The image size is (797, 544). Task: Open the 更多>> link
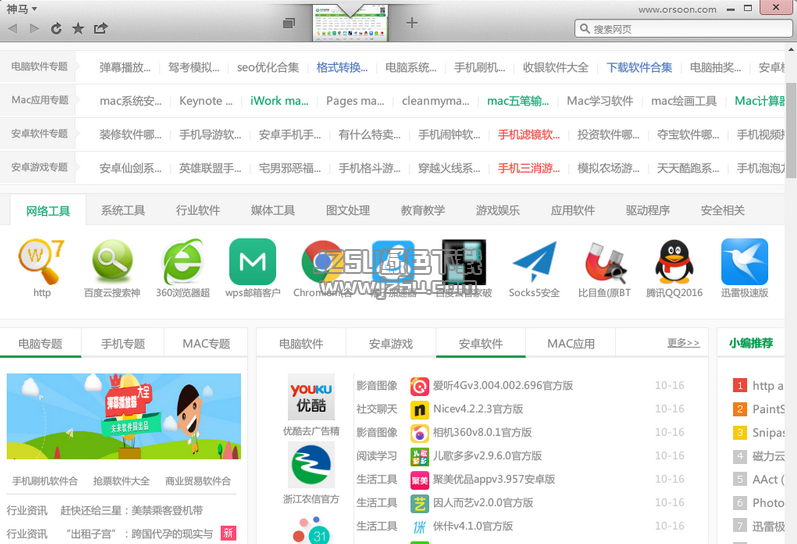click(683, 343)
